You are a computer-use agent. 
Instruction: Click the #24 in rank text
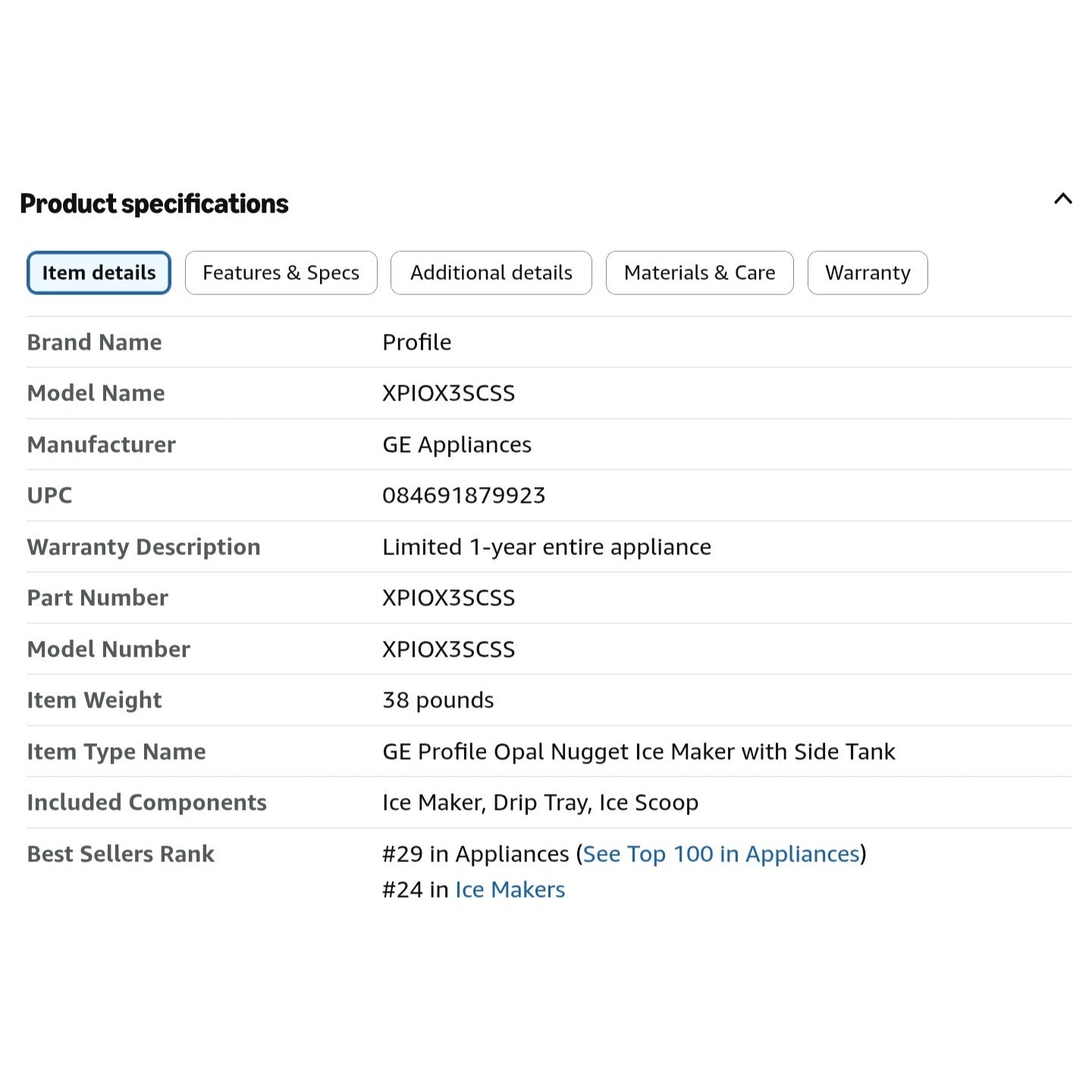tap(416, 890)
